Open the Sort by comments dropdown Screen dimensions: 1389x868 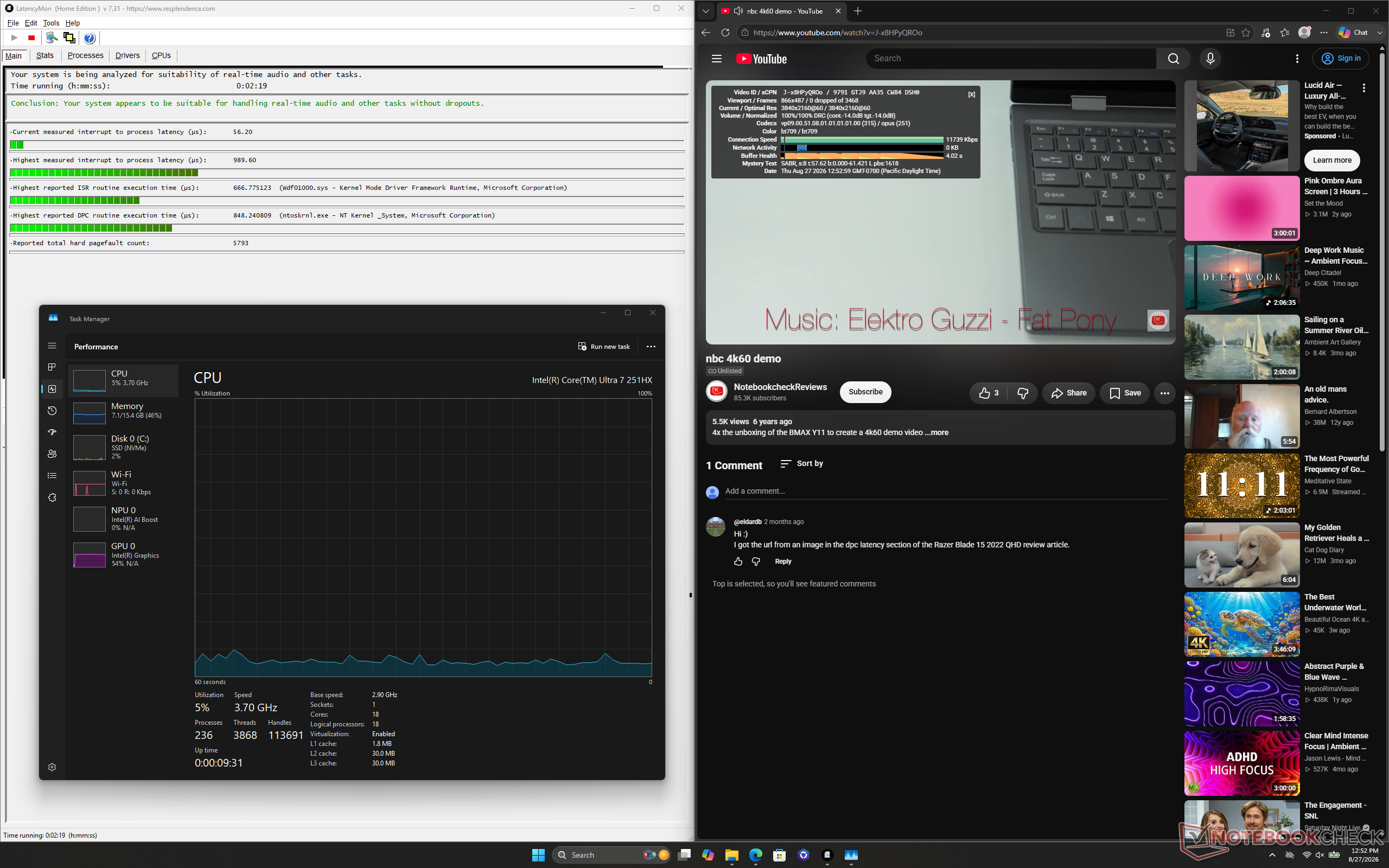tap(802, 463)
